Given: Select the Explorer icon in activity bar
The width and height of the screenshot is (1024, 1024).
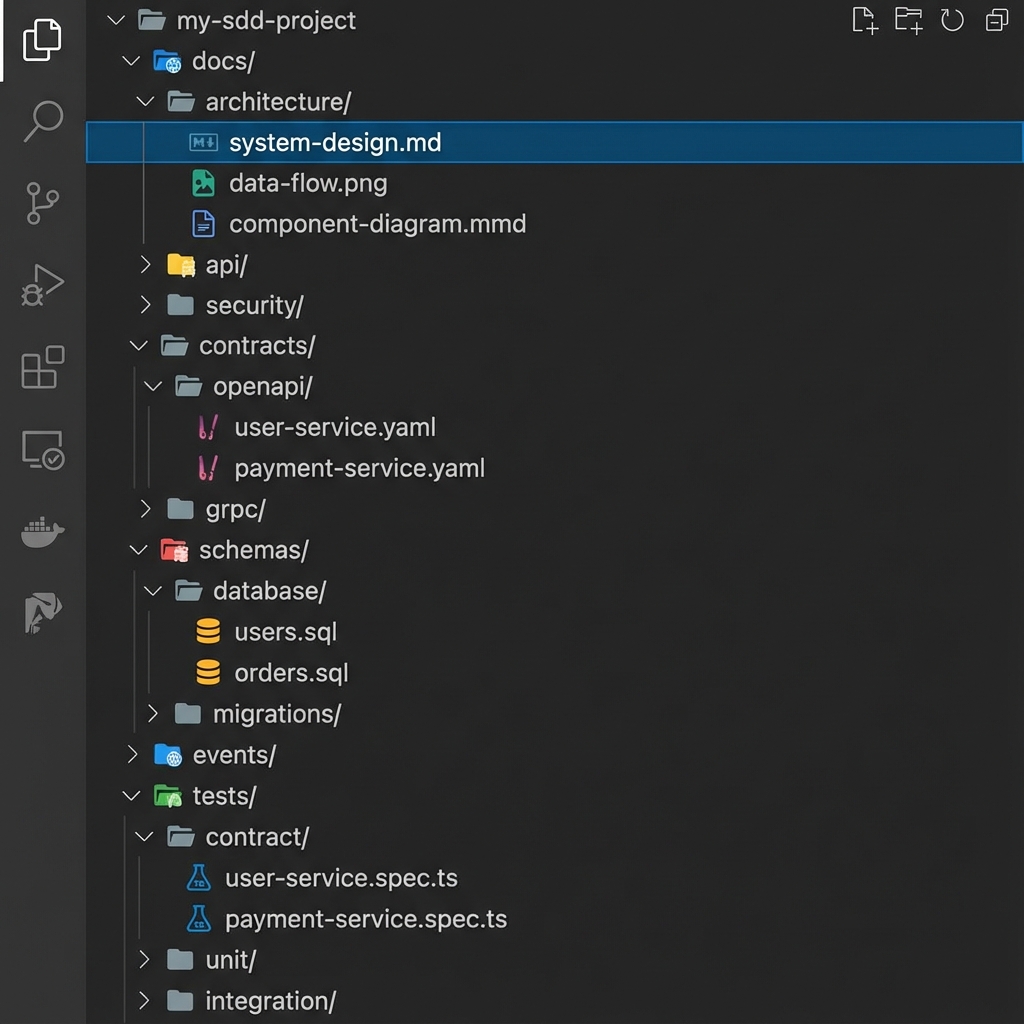Looking at the screenshot, I should pyautogui.click(x=41, y=40).
